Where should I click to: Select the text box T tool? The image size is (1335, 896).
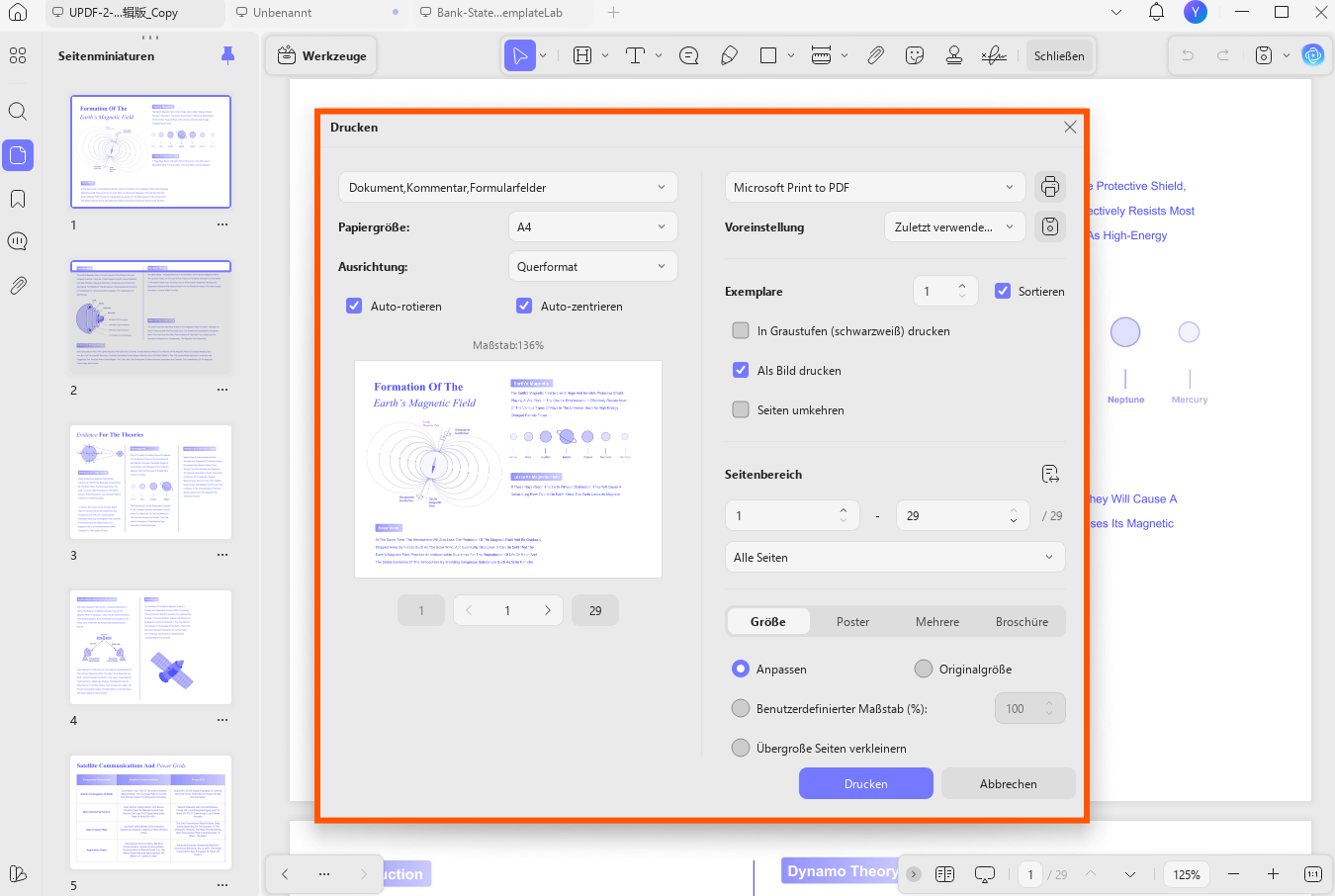tap(636, 56)
